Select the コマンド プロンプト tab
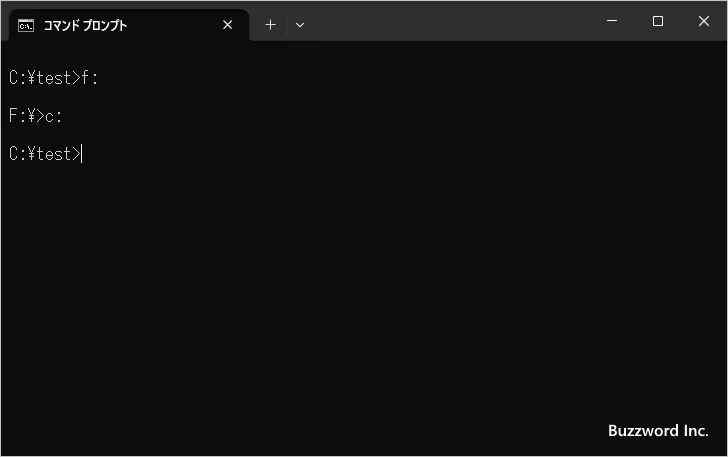Viewport: 728px width, 457px height. 110,25
